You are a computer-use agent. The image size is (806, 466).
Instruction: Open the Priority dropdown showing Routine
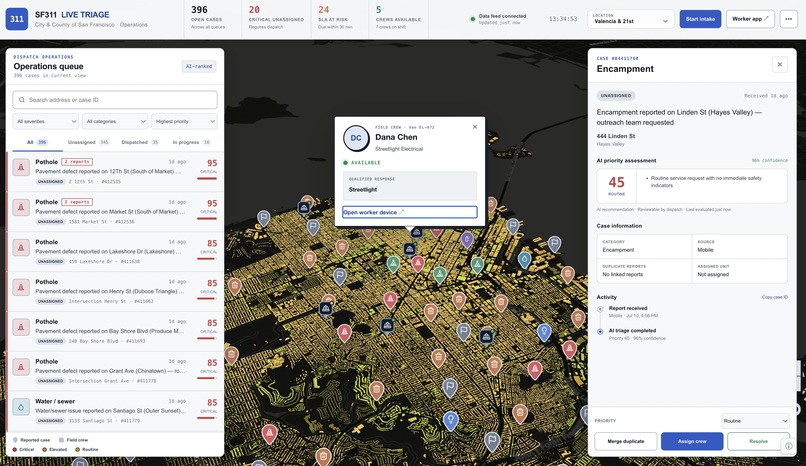point(755,421)
